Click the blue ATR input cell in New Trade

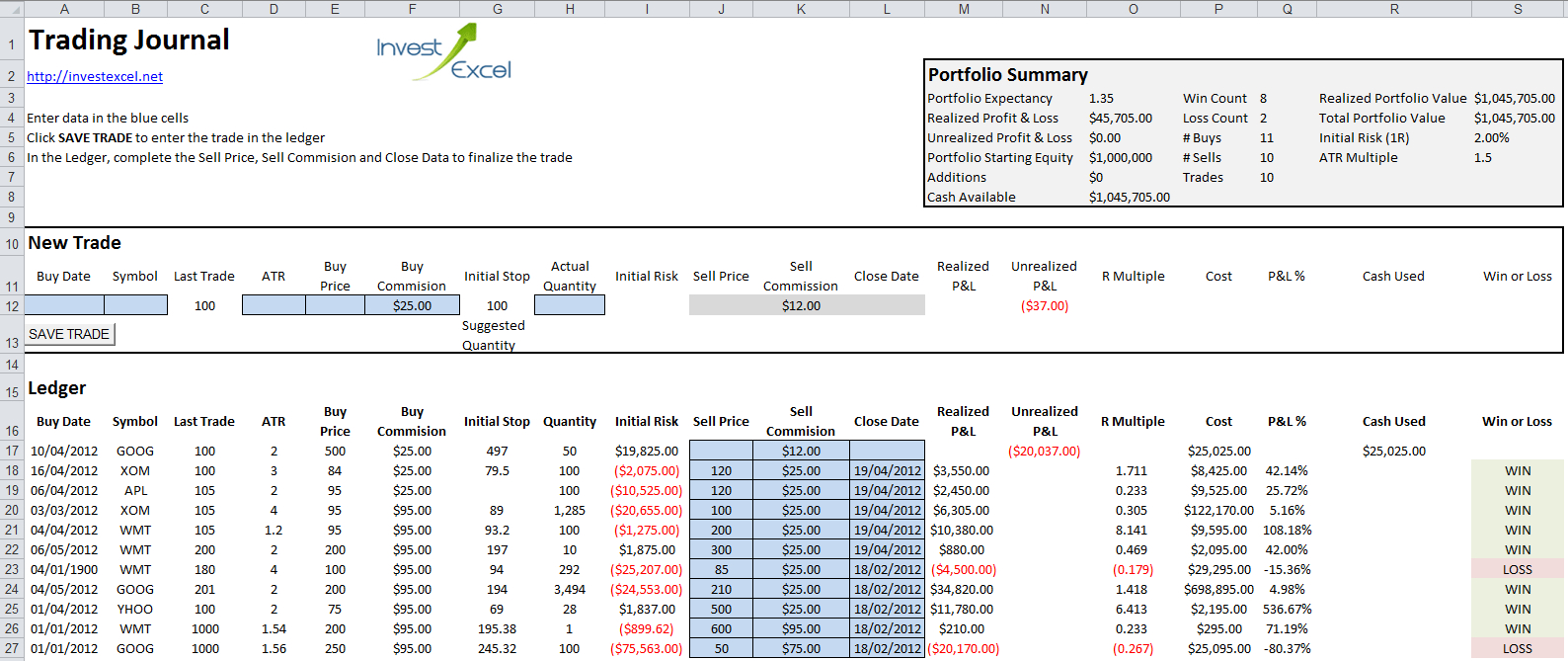click(274, 305)
